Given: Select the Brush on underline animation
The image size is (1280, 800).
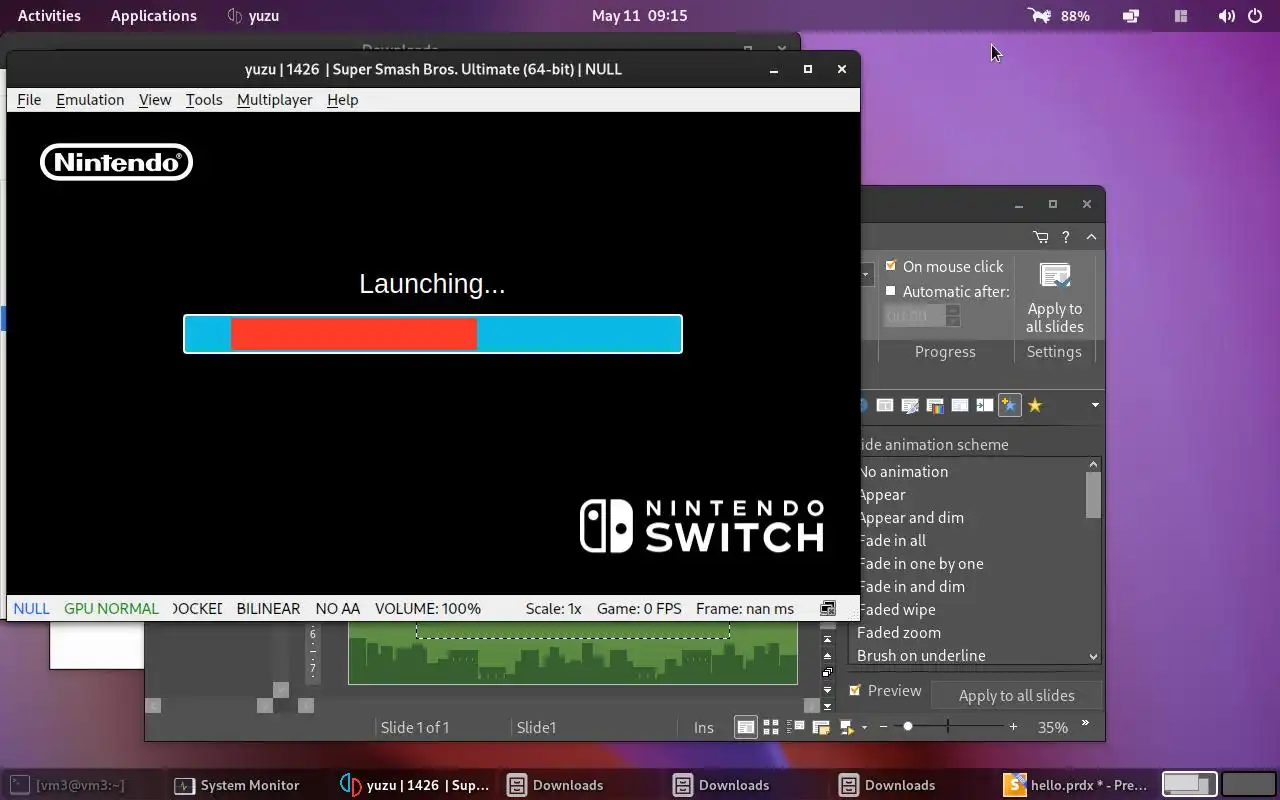Looking at the screenshot, I should click(921, 655).
